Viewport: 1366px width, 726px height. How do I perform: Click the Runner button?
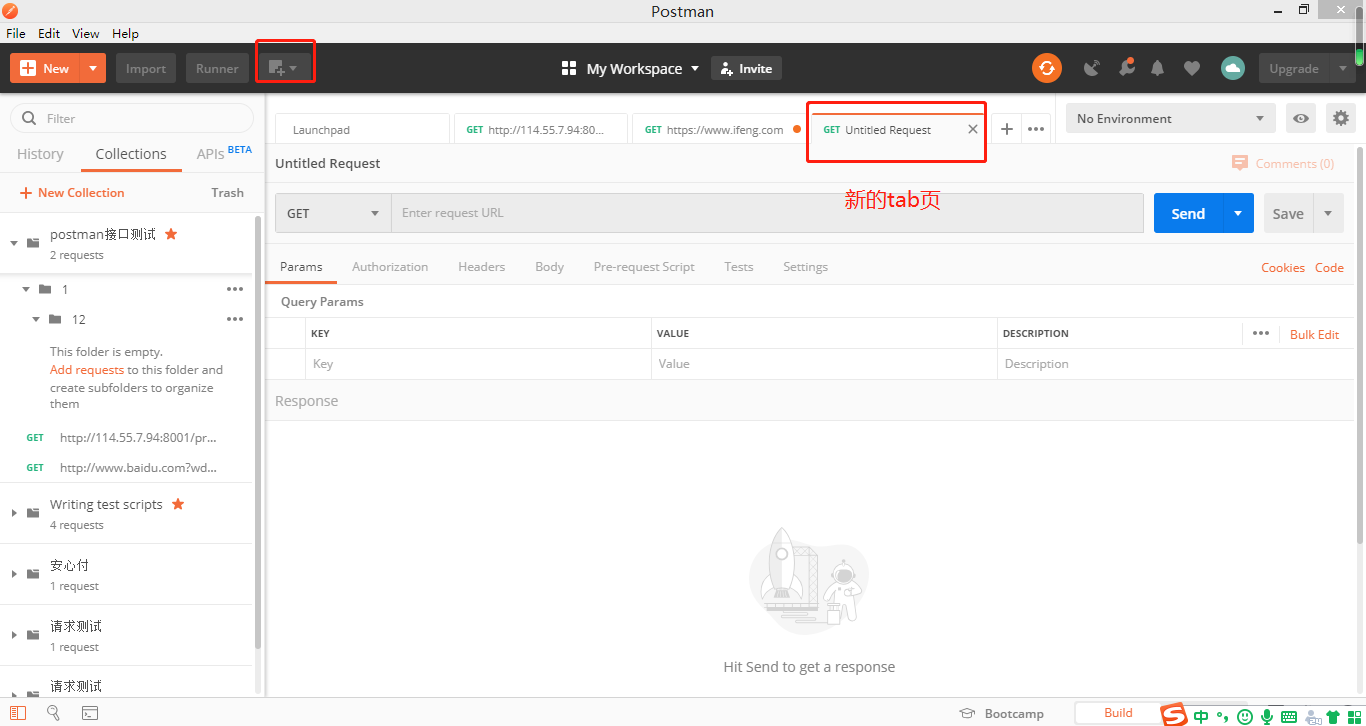pyautogui.click(x=217, y=68)
